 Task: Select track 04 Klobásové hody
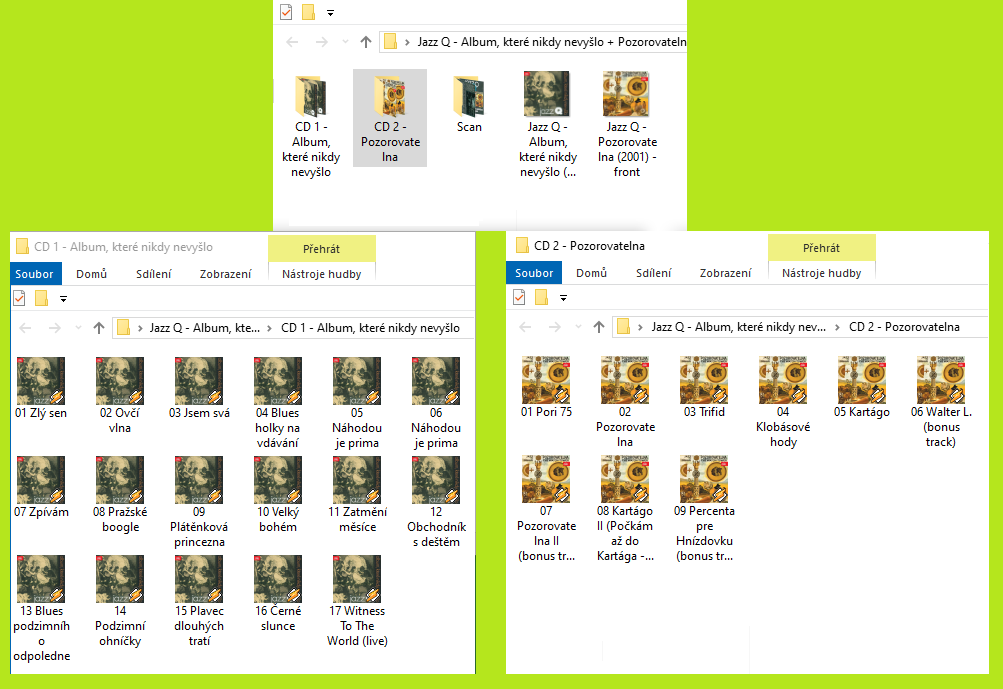[x=783, y=402]
